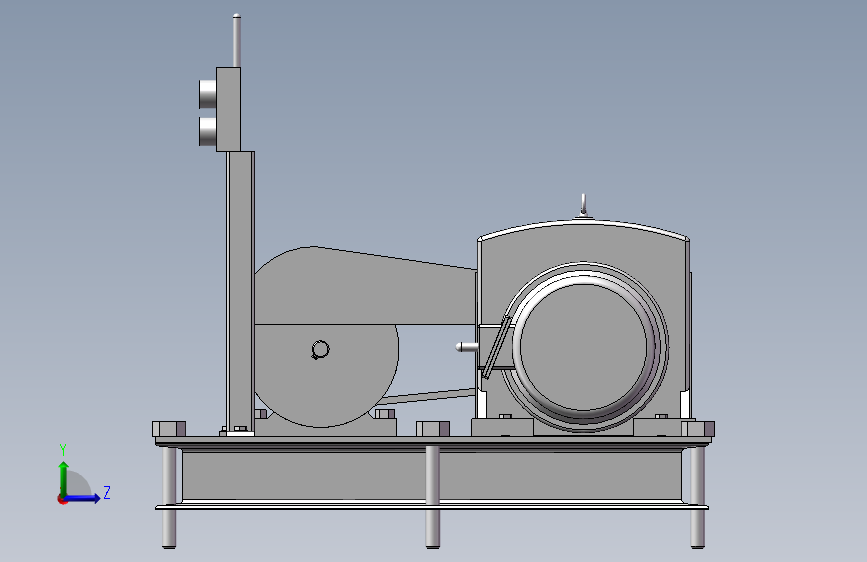
Task: Click the blue Z axis arrow of the triad
Action: (x=83, y=498)
